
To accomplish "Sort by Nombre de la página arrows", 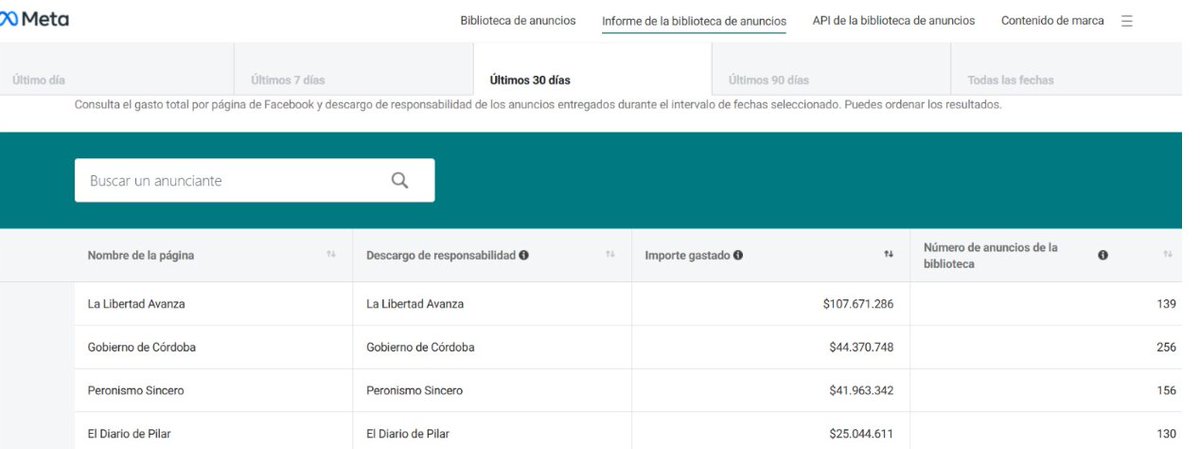I will [x=331, y=255].
